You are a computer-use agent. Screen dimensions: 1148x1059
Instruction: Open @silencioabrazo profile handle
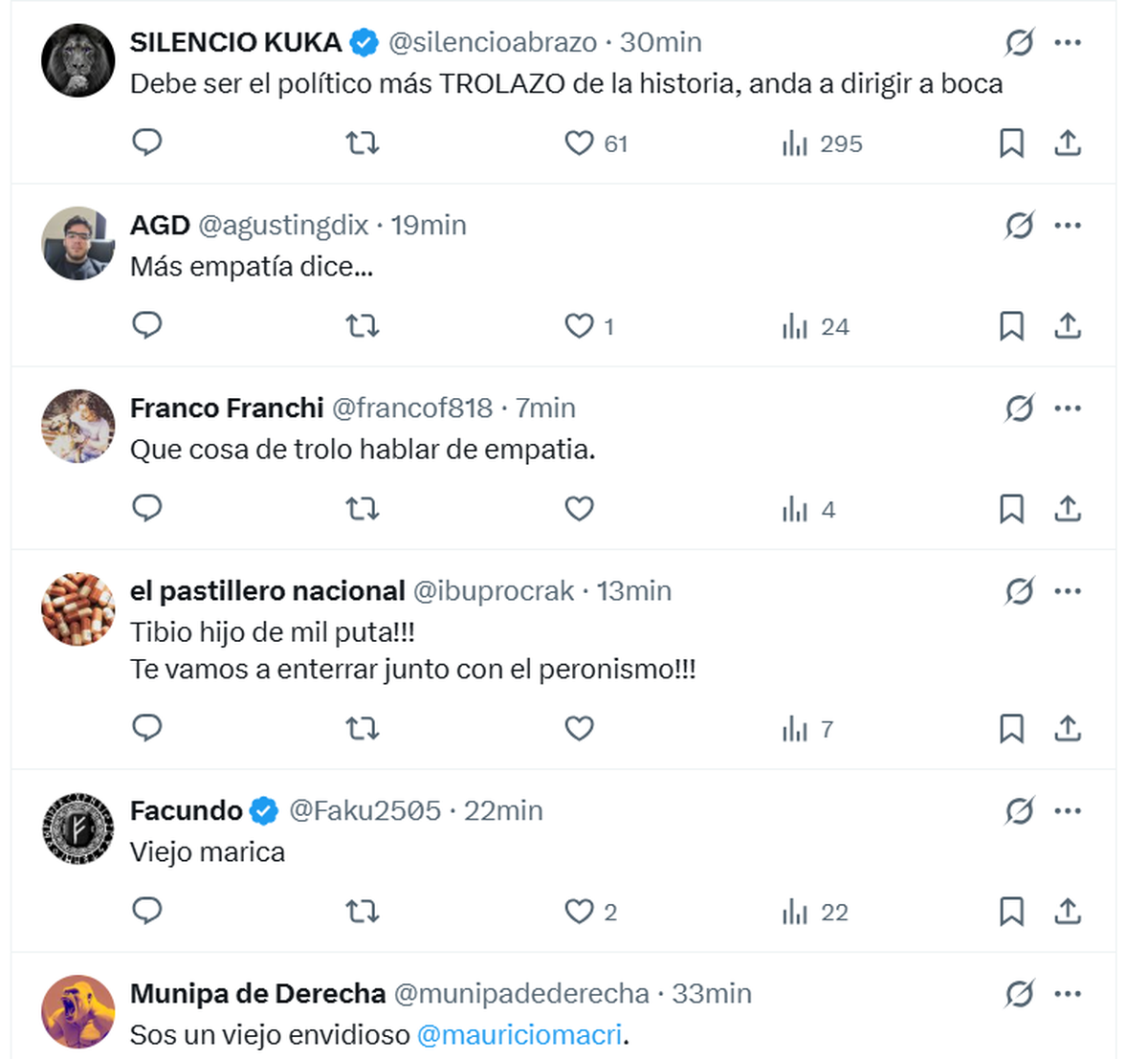[493, 42]
